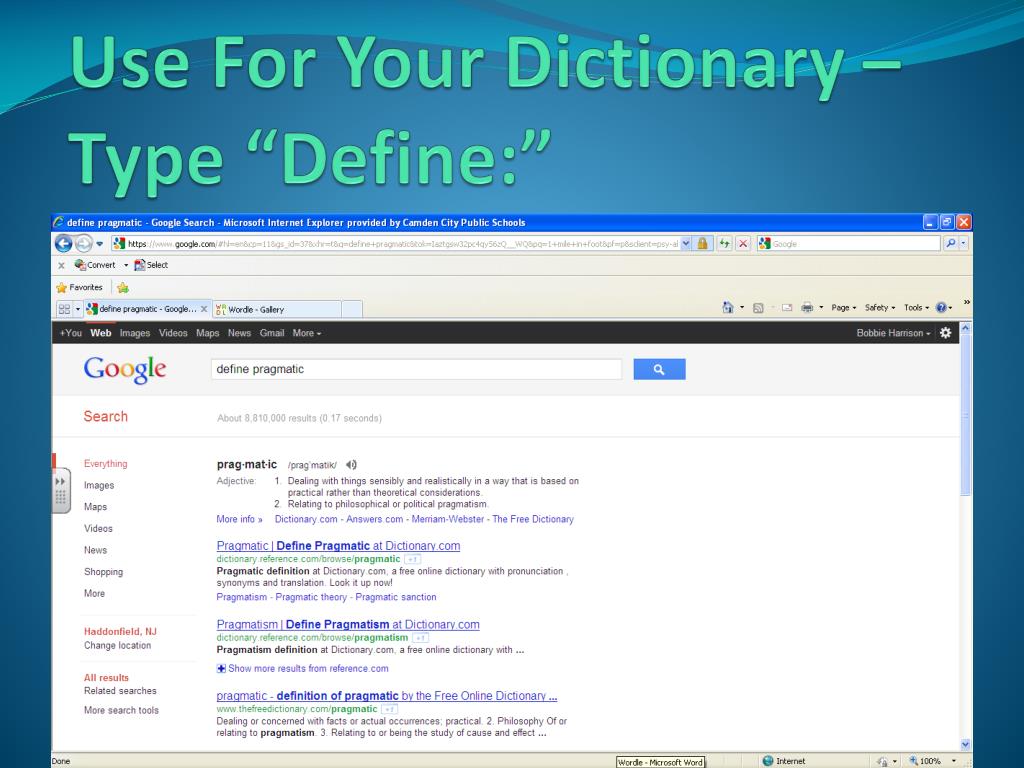The image size is (1024, 768).
Task: Click the Internet zone globe icon
Action: [x=768, y=761]
